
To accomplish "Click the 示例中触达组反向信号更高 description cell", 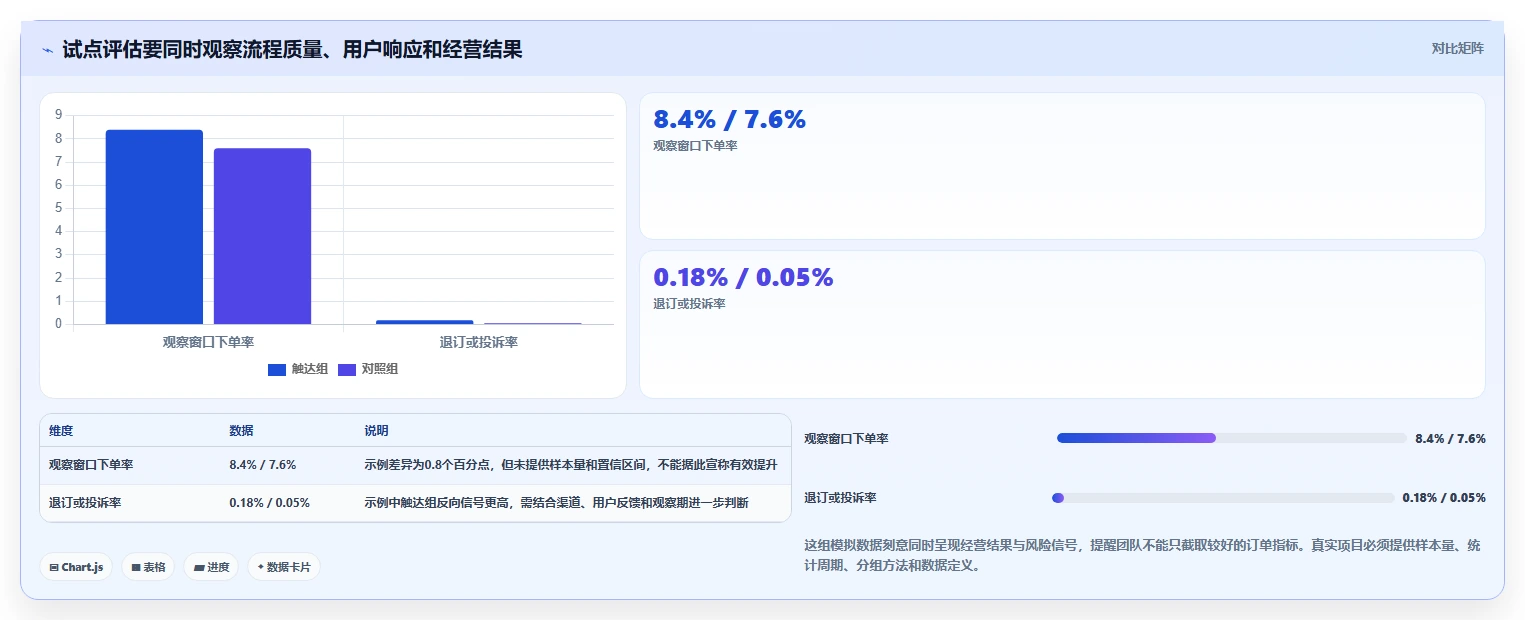I will click(x=556, y=503).
